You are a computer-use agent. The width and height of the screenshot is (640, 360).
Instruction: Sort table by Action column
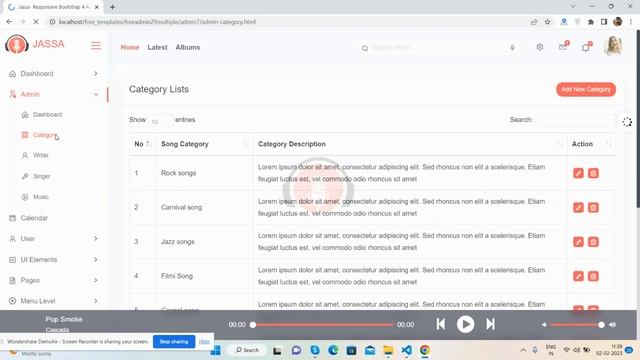[591, 144]
